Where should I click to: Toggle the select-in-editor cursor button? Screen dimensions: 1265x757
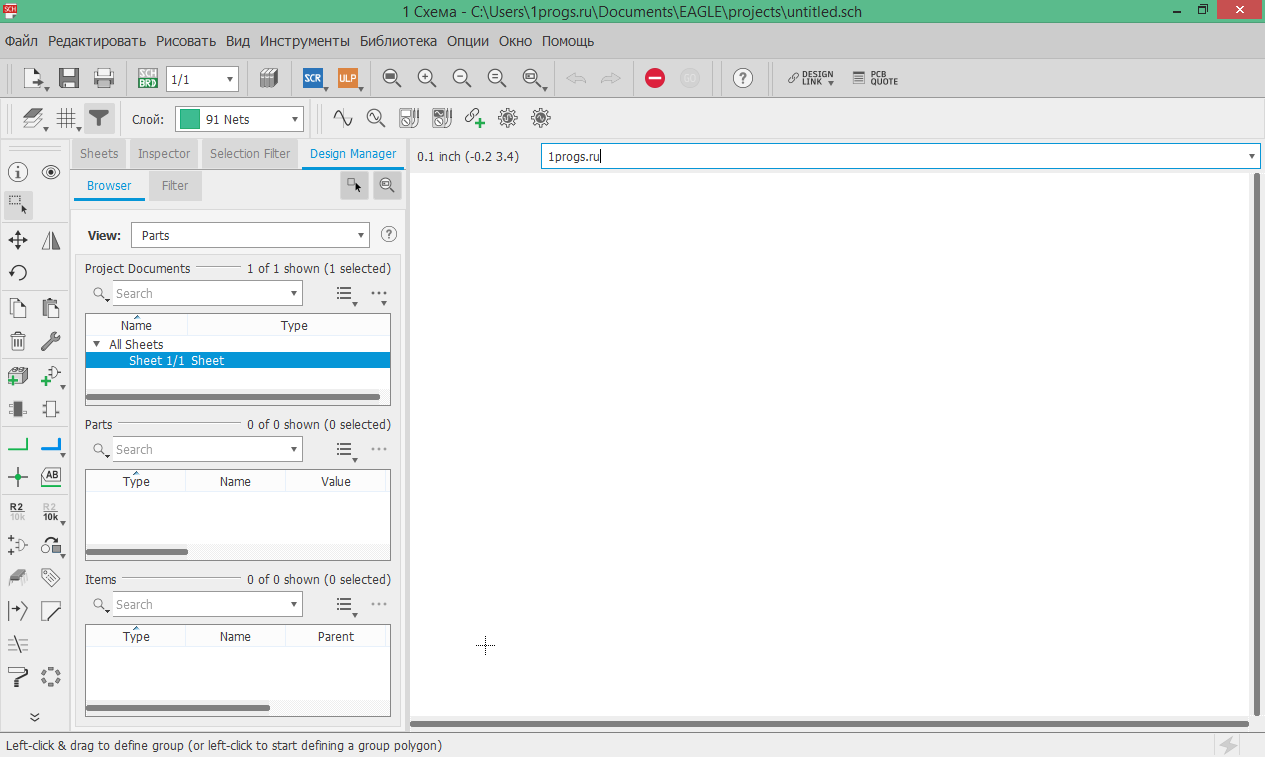[x=354, y=186]
